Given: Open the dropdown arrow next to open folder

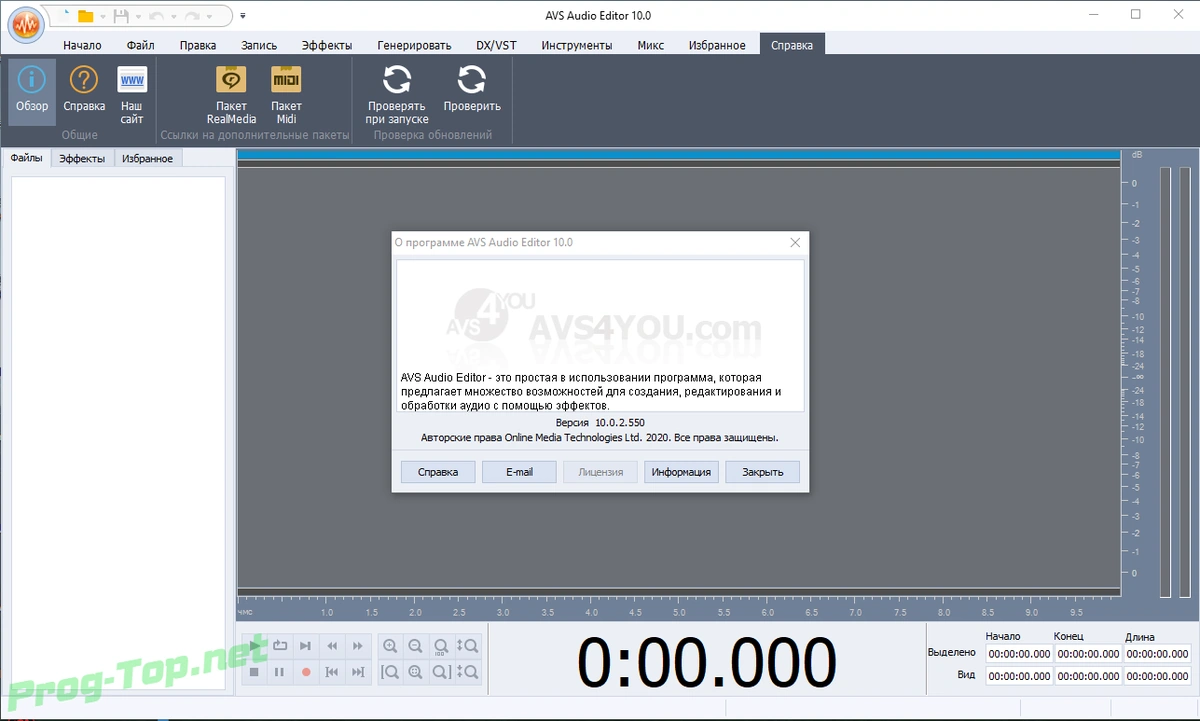Looking at the screenshot, I should 103,17.
